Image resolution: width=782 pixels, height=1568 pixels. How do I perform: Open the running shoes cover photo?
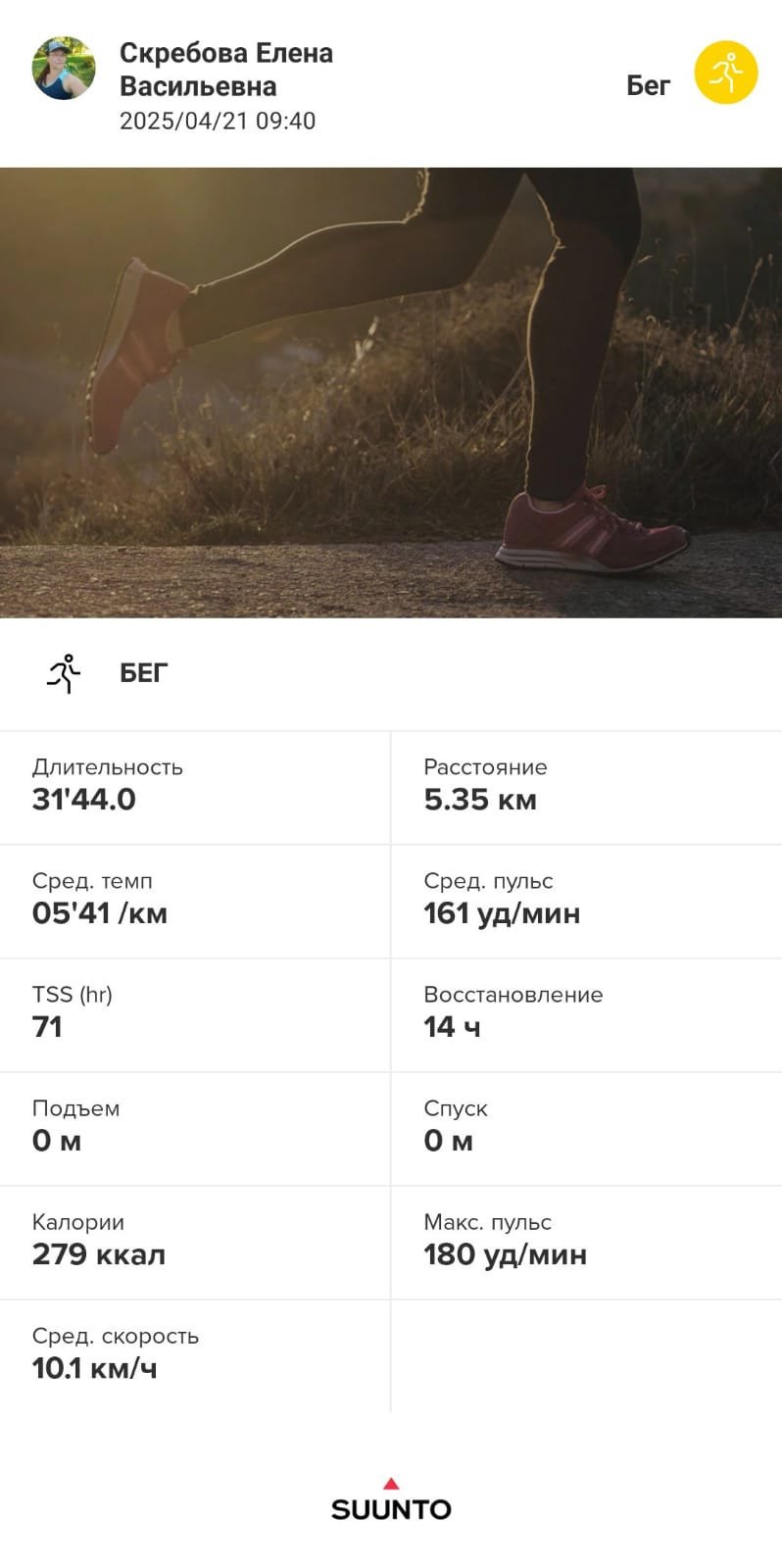[391, 392]
